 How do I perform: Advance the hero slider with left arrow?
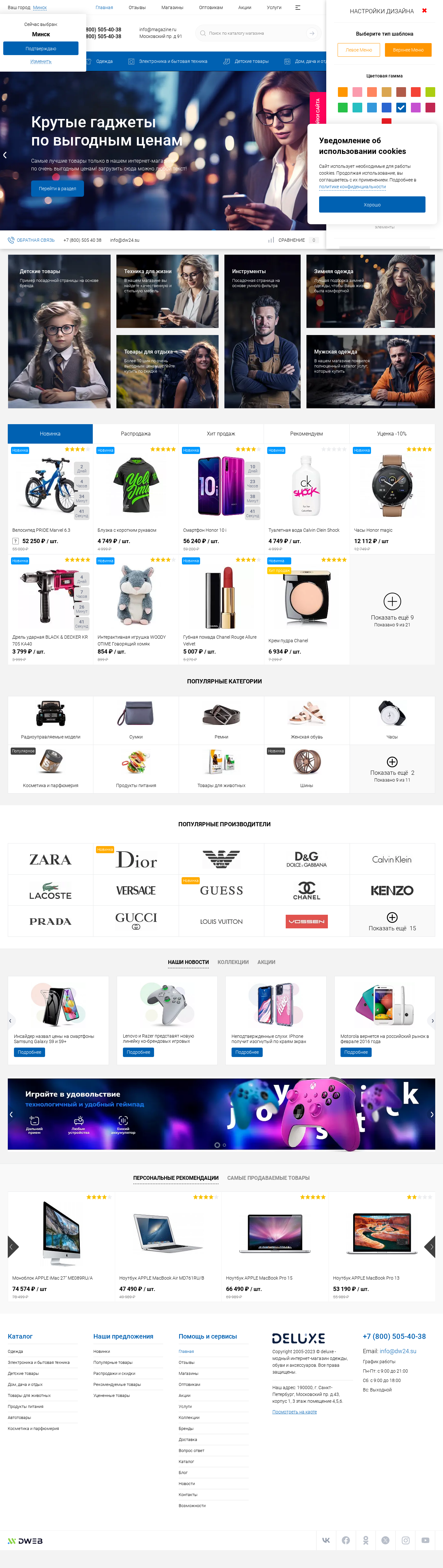coord(5,155)
